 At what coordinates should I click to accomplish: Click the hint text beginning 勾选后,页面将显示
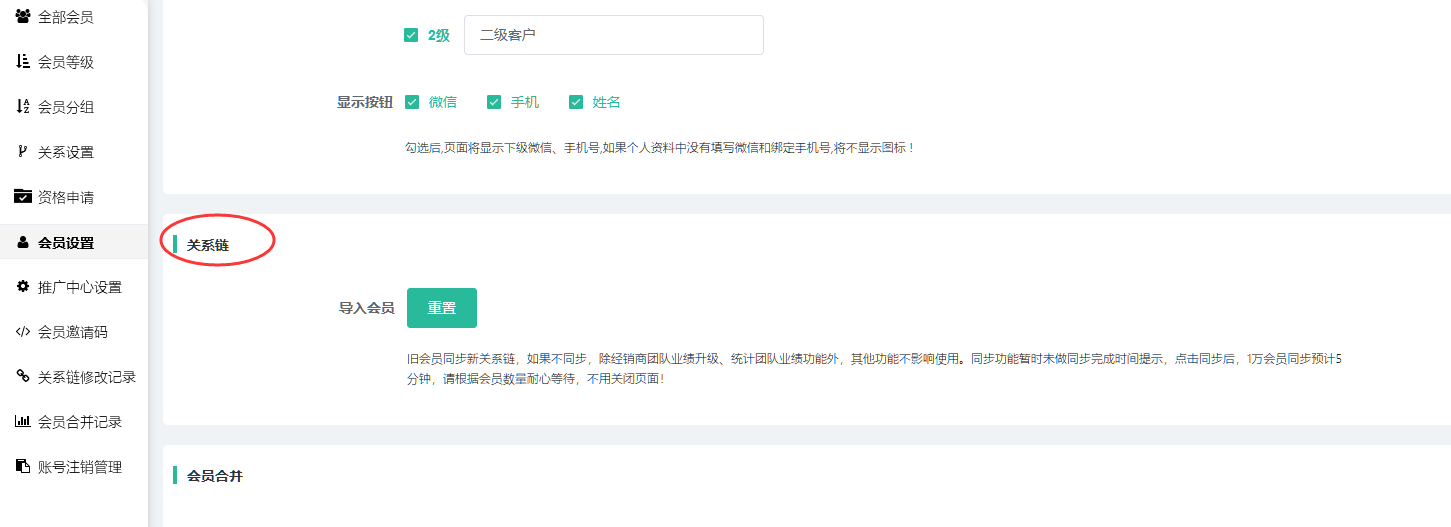pyautogui.click(x=659, y=148)
